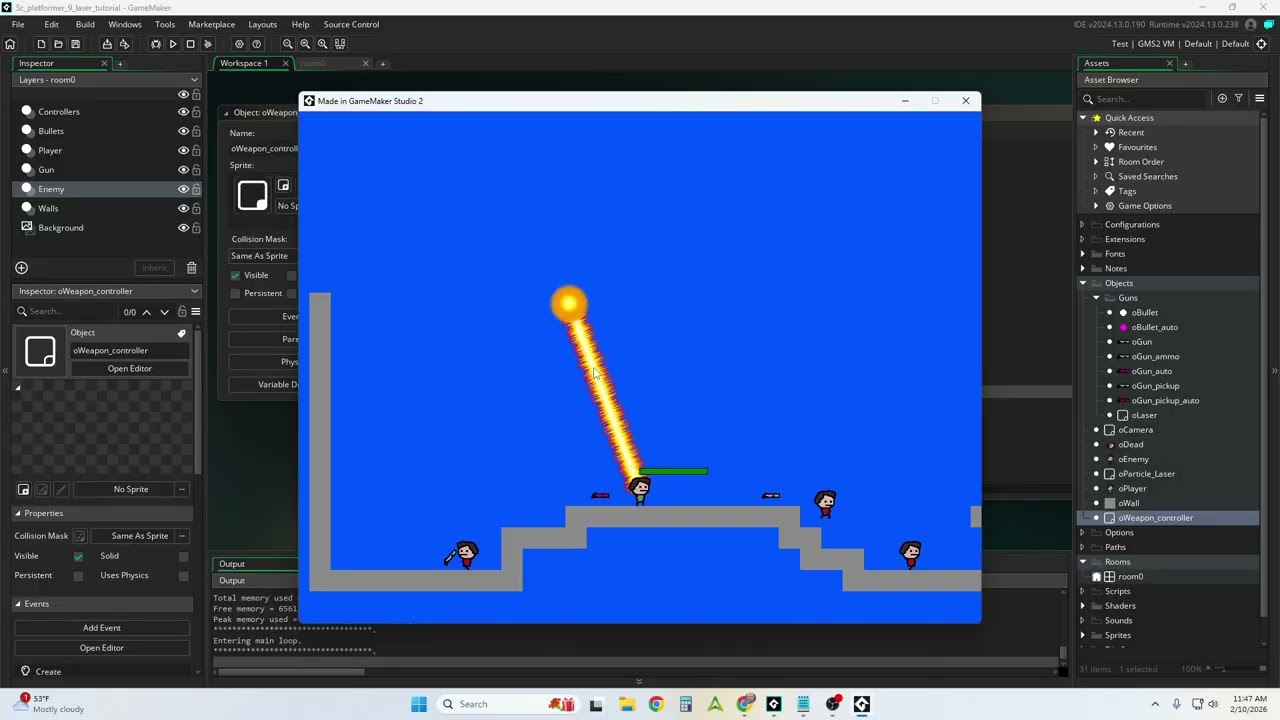Open the Layers - room0 dropdown
Viewport: 1280px width, 720px height.
click(107, 80)
